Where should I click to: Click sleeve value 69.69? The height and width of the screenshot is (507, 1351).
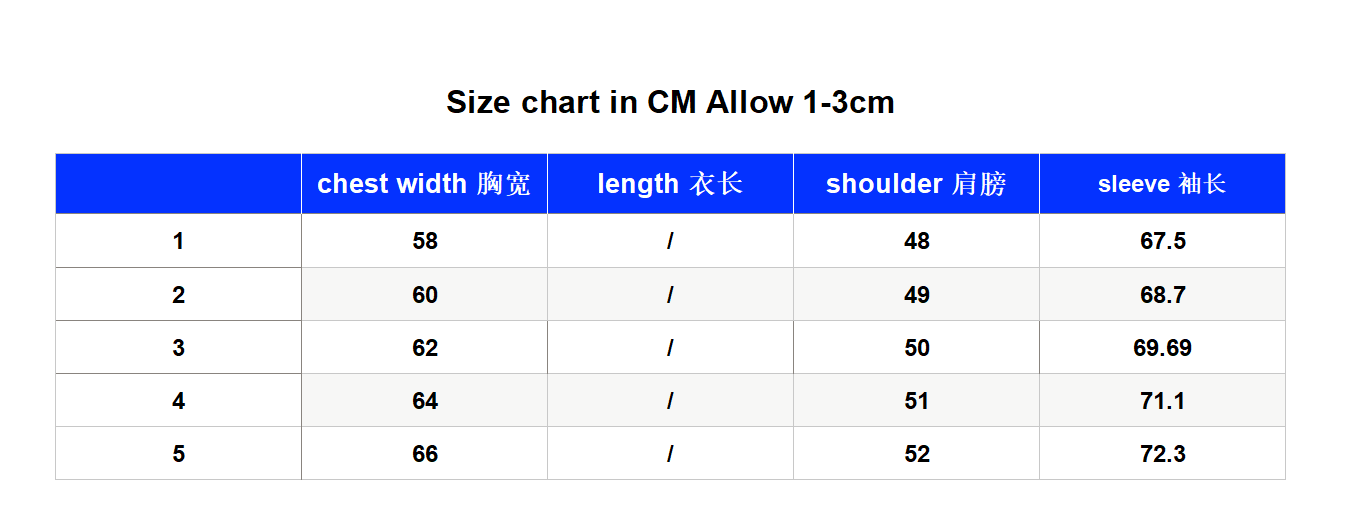click(1162, 348)
